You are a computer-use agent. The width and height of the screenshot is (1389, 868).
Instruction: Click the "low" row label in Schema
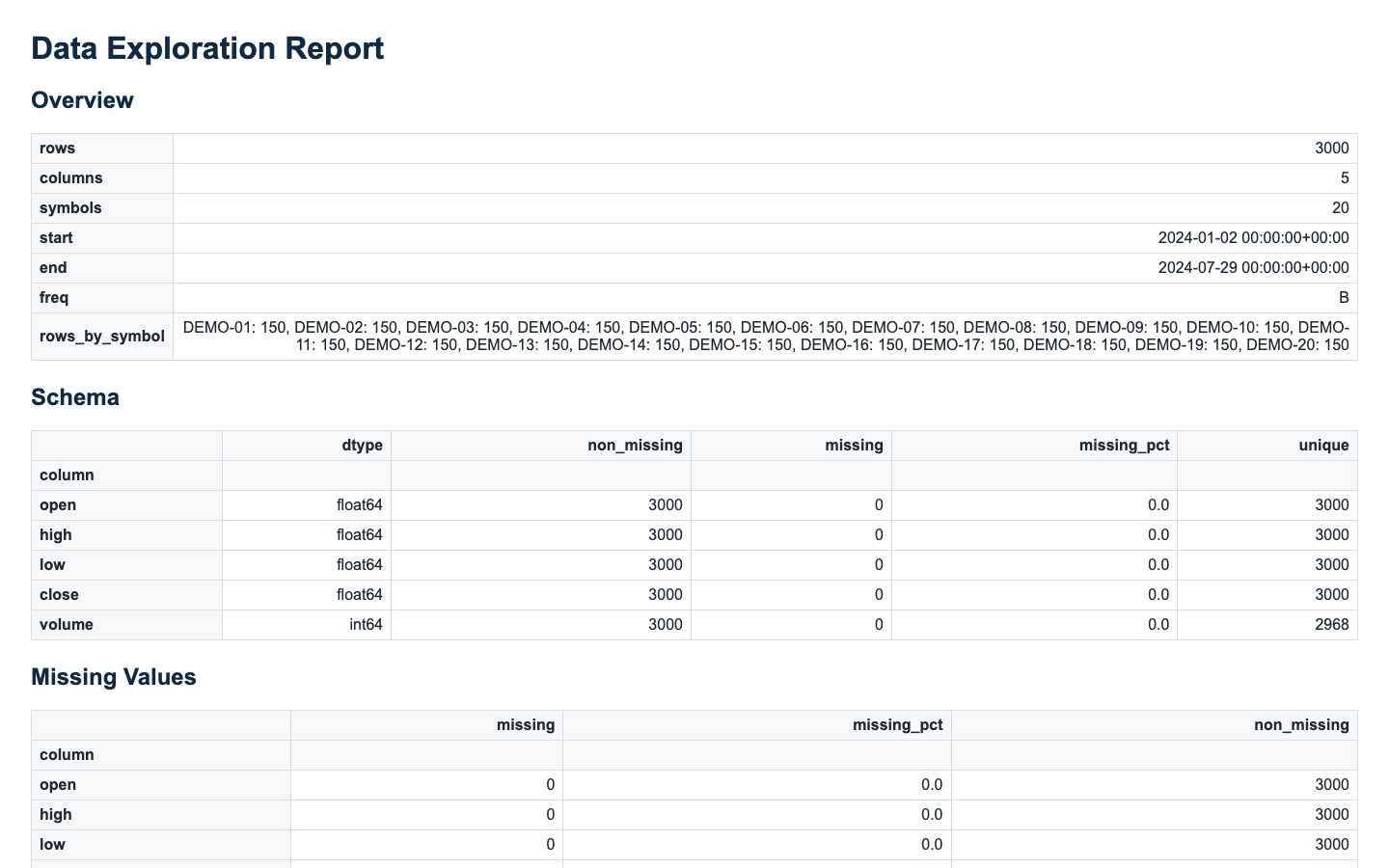pos(52,565)
